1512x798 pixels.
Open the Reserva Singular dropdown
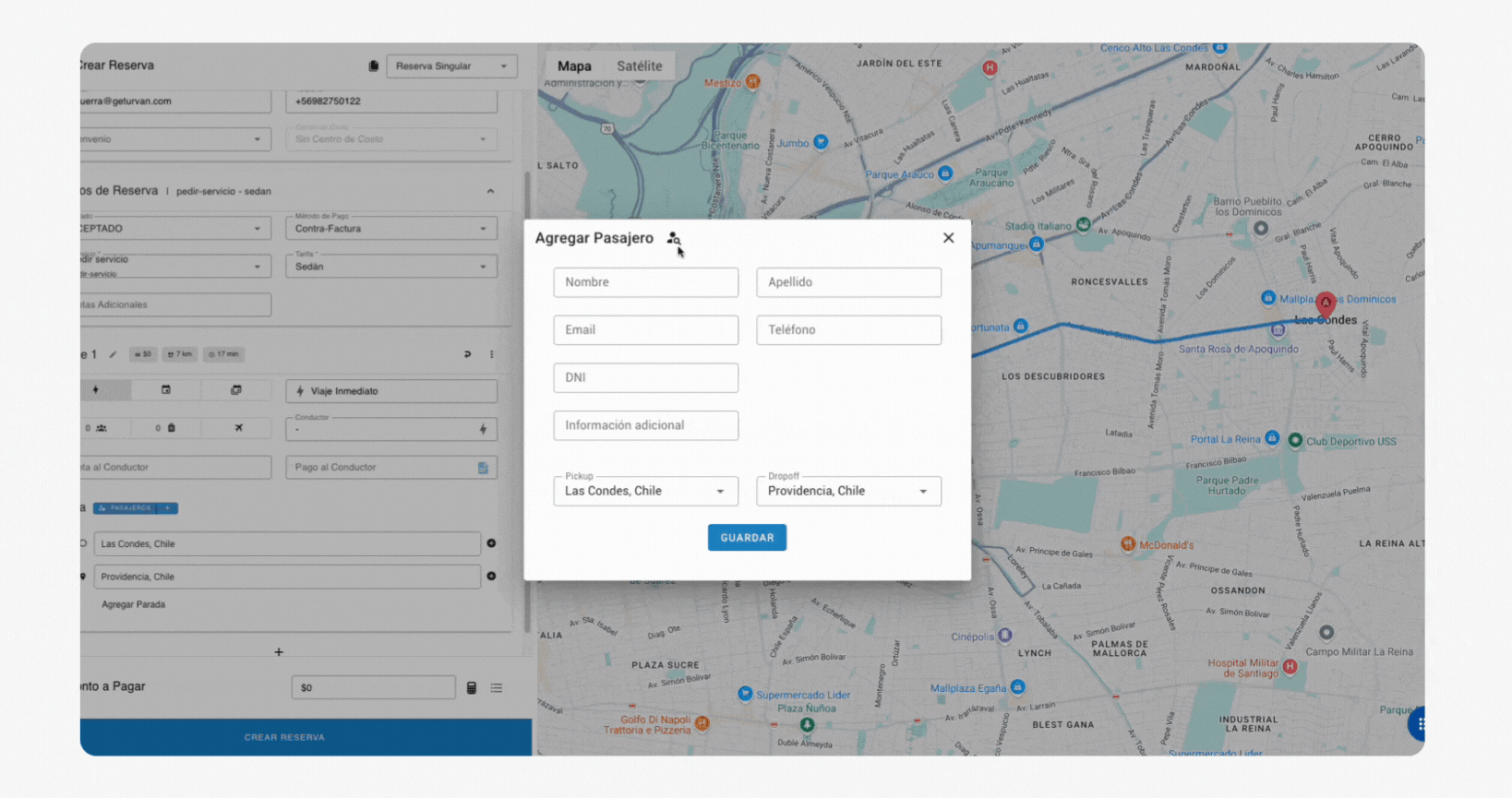pyautogui.click(x=452, y=66)
